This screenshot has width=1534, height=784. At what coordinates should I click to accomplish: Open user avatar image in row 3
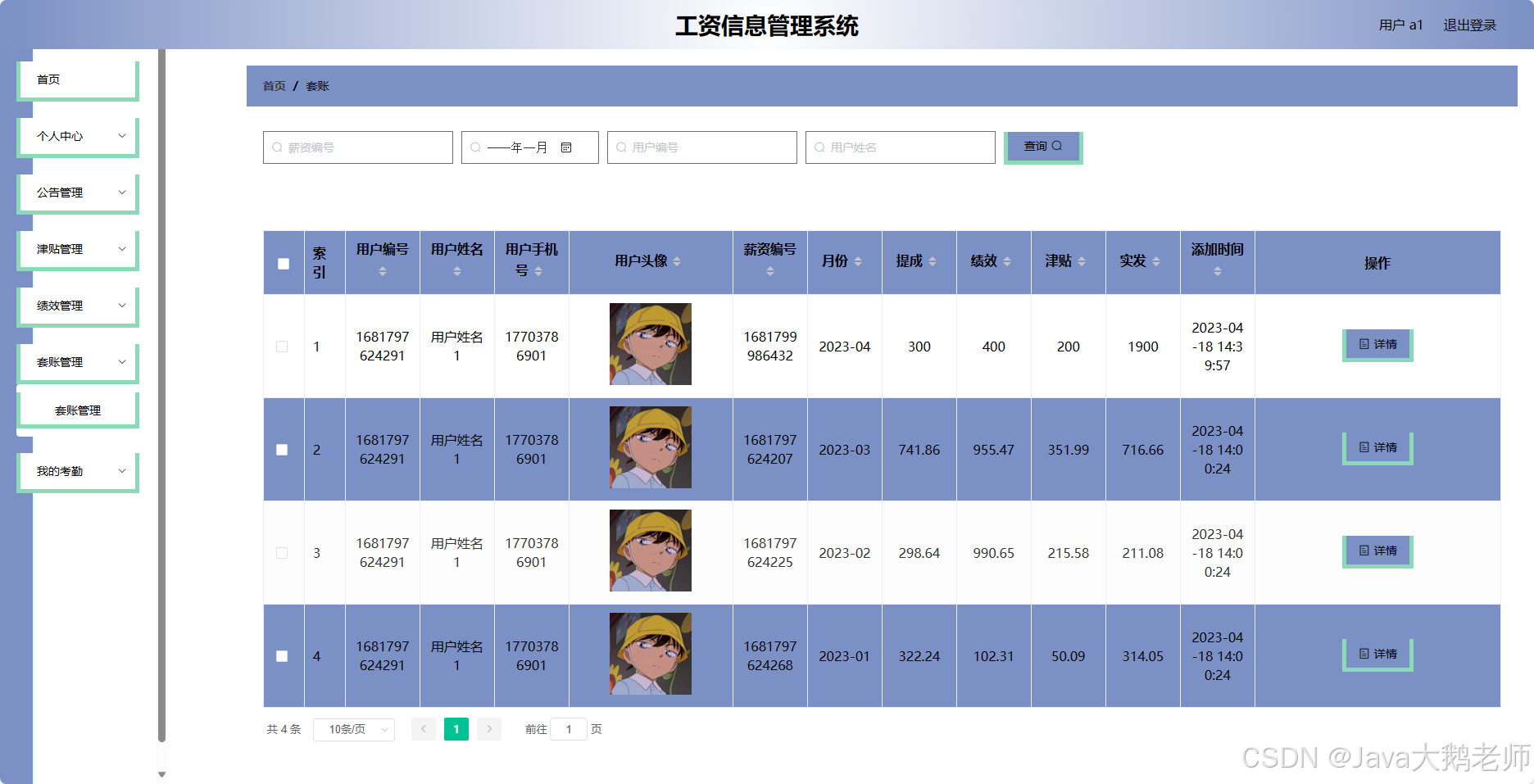click(x=651, y=551)
